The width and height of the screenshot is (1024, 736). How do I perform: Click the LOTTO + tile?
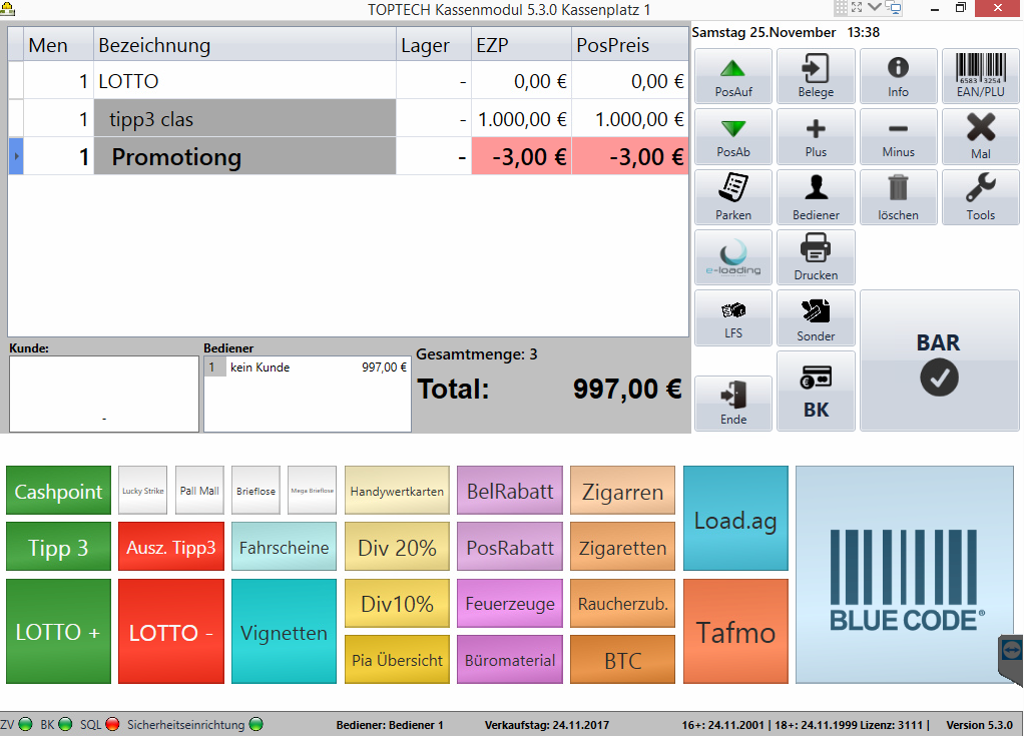59,632
